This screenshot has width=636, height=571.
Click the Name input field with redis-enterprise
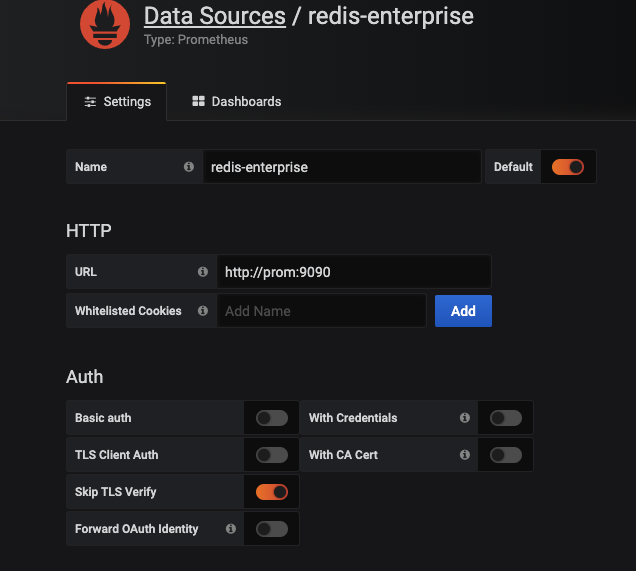342,167
